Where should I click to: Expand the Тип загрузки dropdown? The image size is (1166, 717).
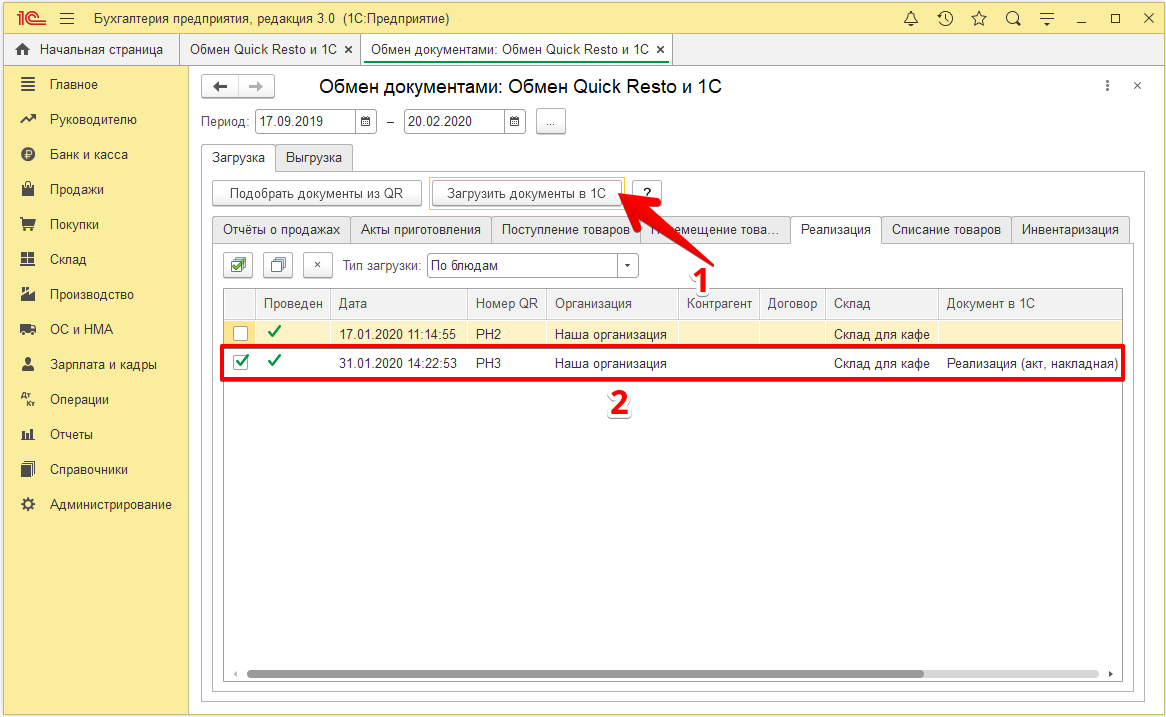pyautogui.click(x=628, y=266)
